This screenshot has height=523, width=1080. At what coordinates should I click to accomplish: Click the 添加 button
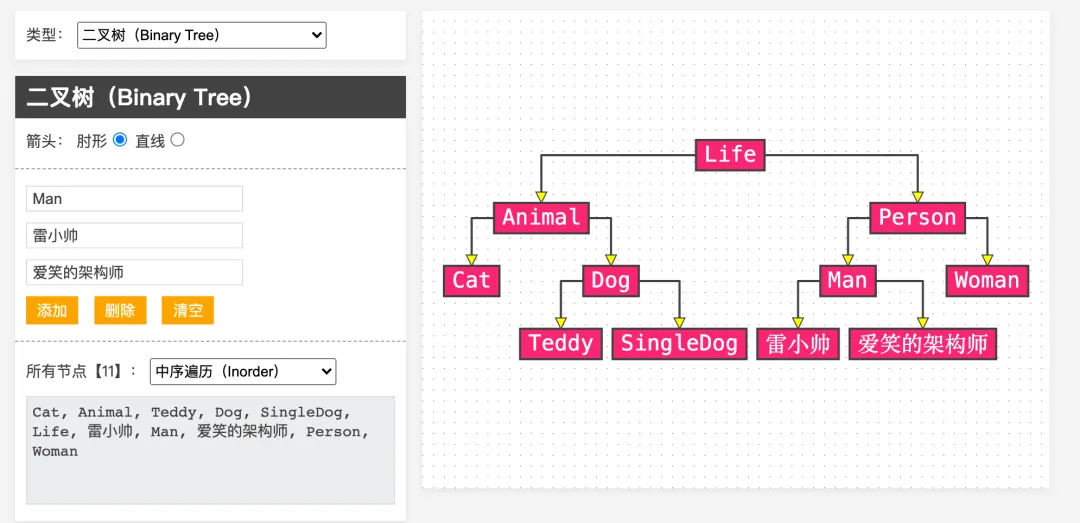pos(52,310)
